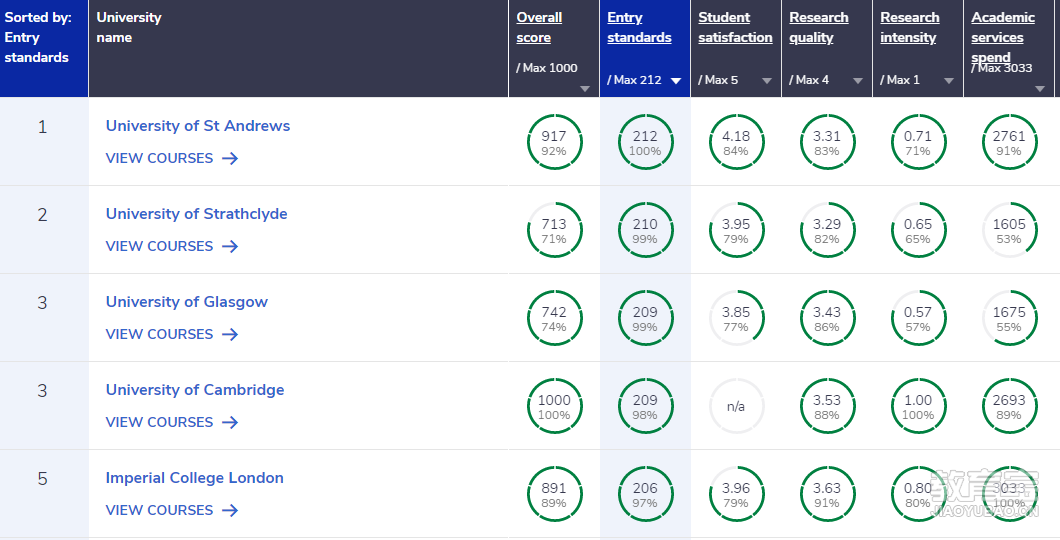Image resolution: width=1060 pixels, height=540 pixels.
Task: Sort by the Research quality header link
Action: point(819,28)
